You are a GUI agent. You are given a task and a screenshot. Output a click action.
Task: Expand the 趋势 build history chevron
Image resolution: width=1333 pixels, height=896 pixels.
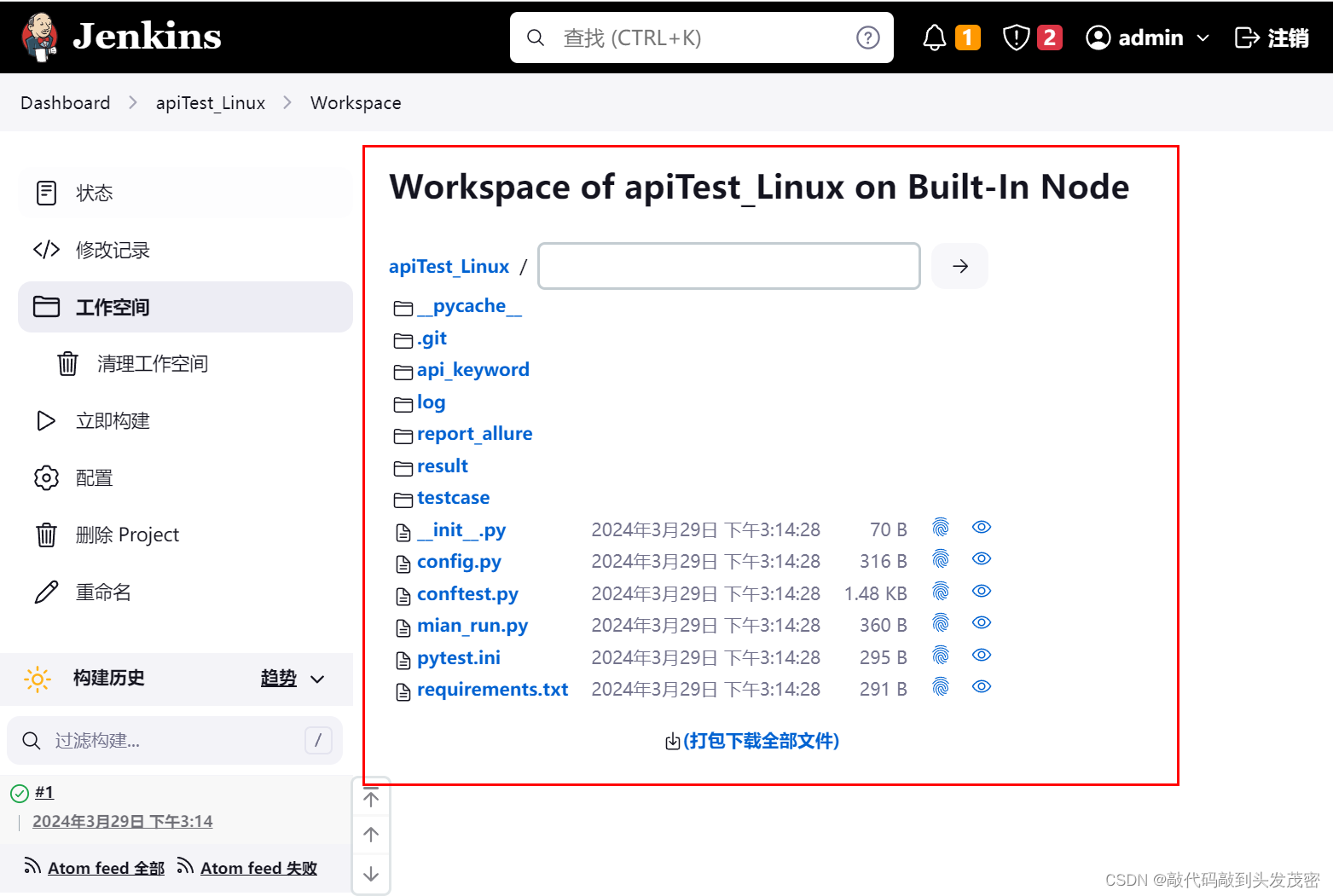tap(318, 679)
